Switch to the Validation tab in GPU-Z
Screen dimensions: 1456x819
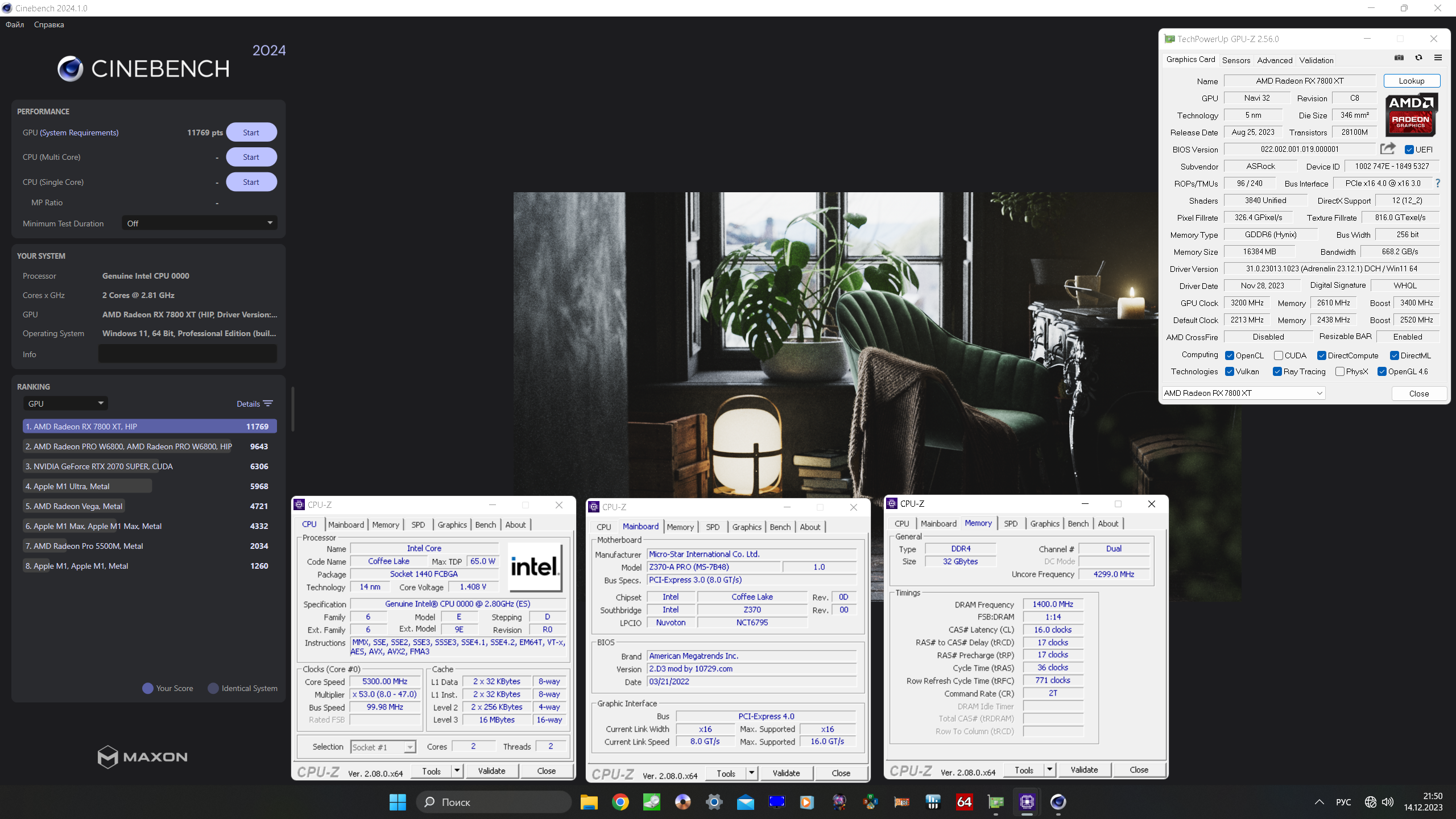click(x=1316, y=60)
